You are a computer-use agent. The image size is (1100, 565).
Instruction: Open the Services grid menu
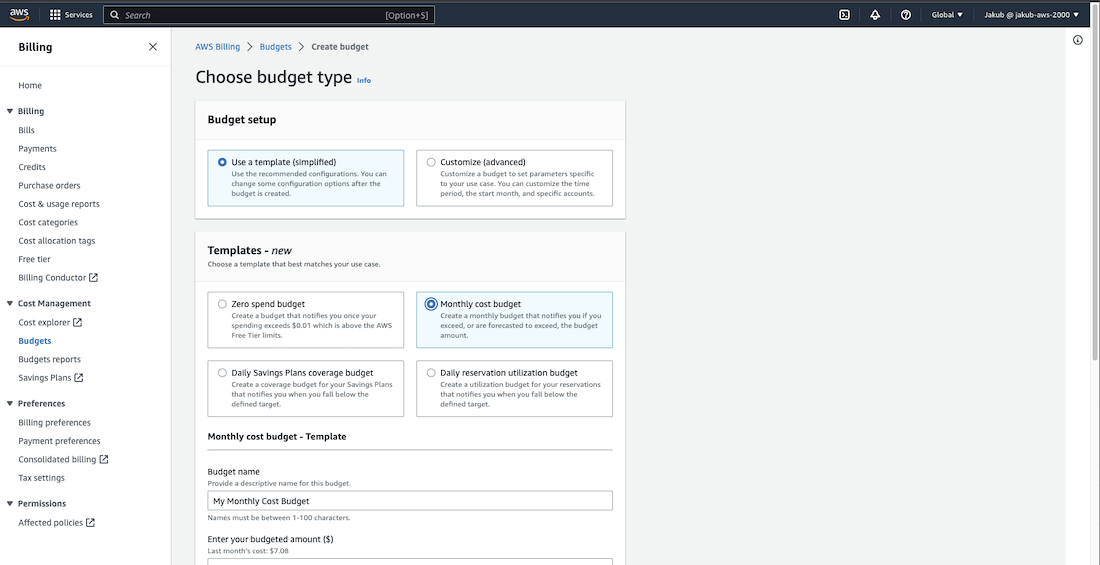pyautogui.click(x=71, y=15)
